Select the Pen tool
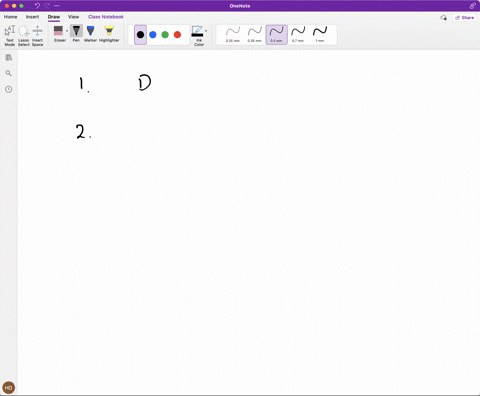This screenshot has width=480, height=396. pyautogui.click(x=76, y=34)
